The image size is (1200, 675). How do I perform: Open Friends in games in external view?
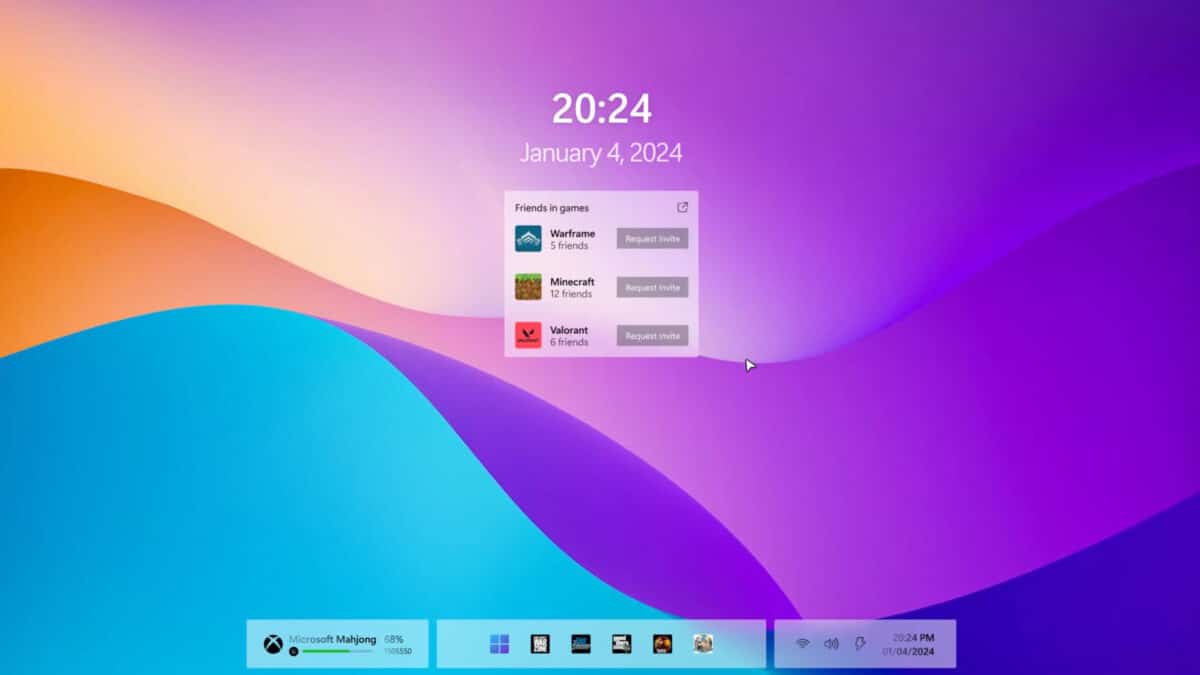tap(683, 207)
